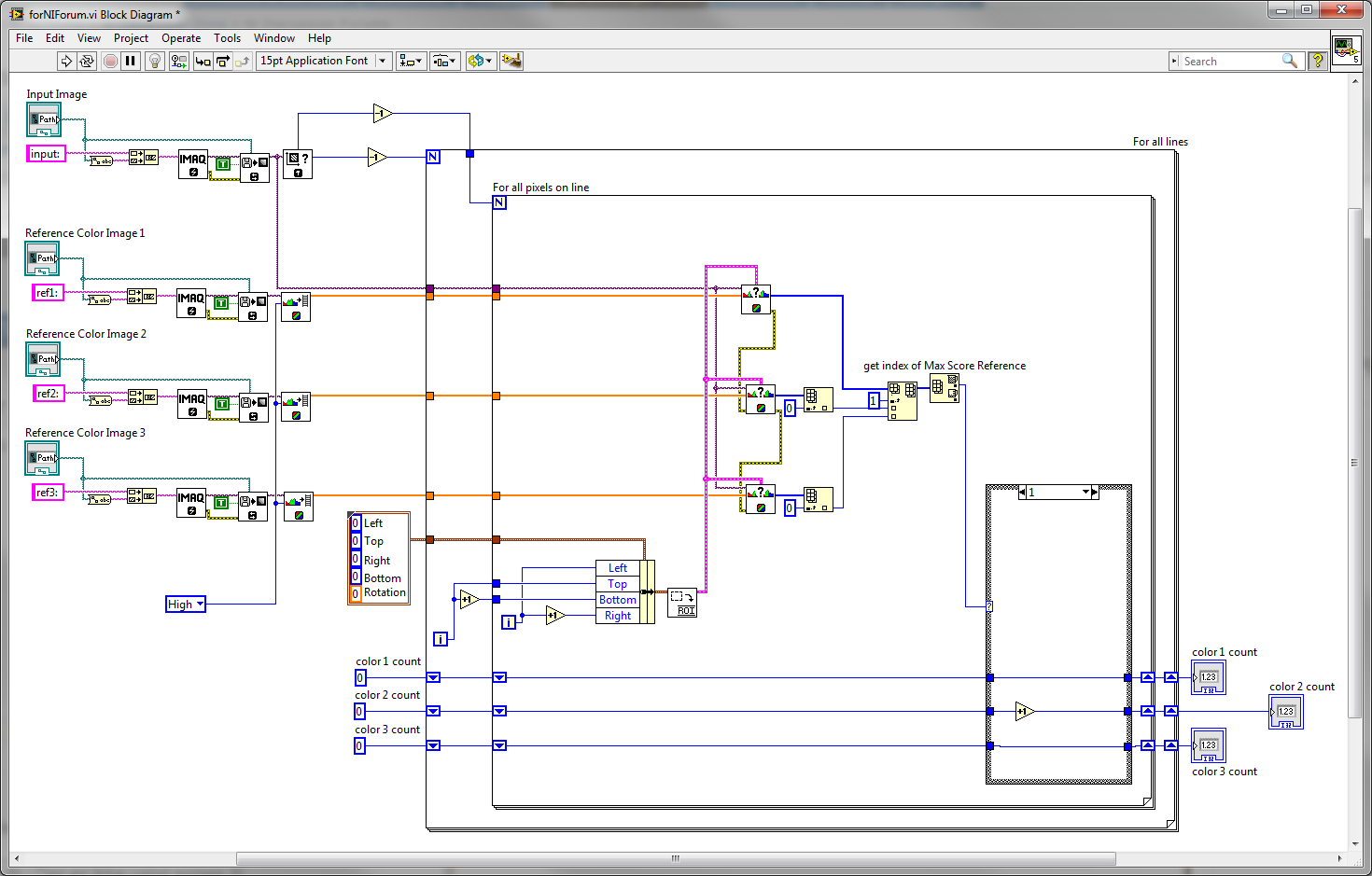The height and width of the screenshot is (876, 1372).
Task: Click the Run Continuously button
Action: 87,61
